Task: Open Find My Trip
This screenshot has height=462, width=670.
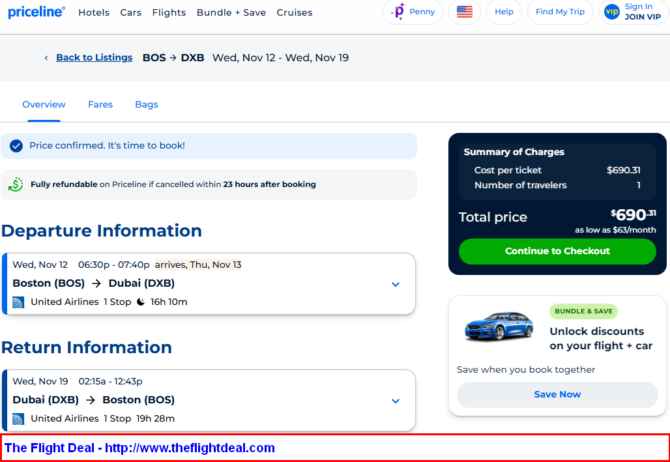Action: pos(560,12)
